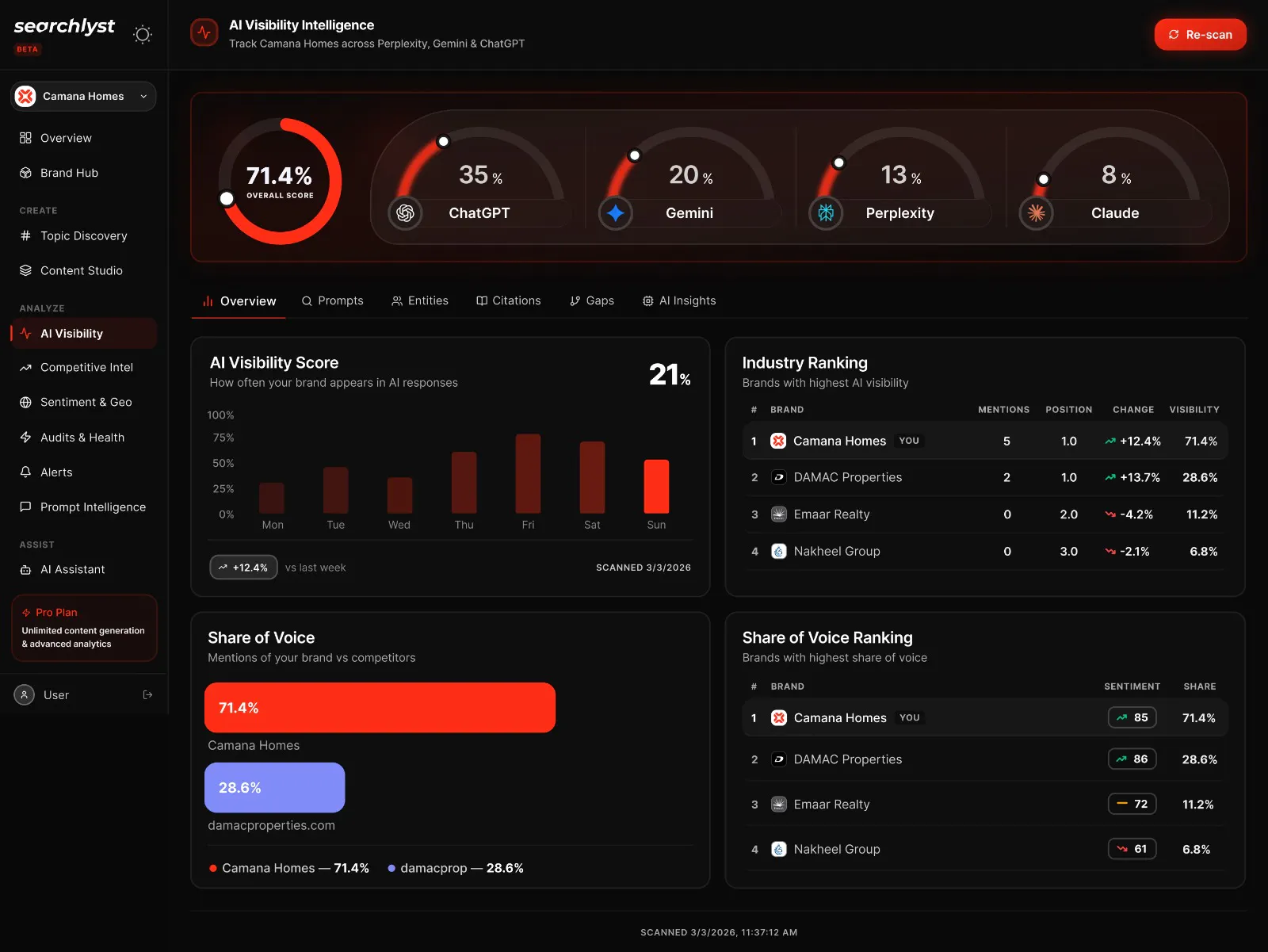Click the Friday bar in visibility chart
This screenshot has height=952, width=1268.
[528, 473]
